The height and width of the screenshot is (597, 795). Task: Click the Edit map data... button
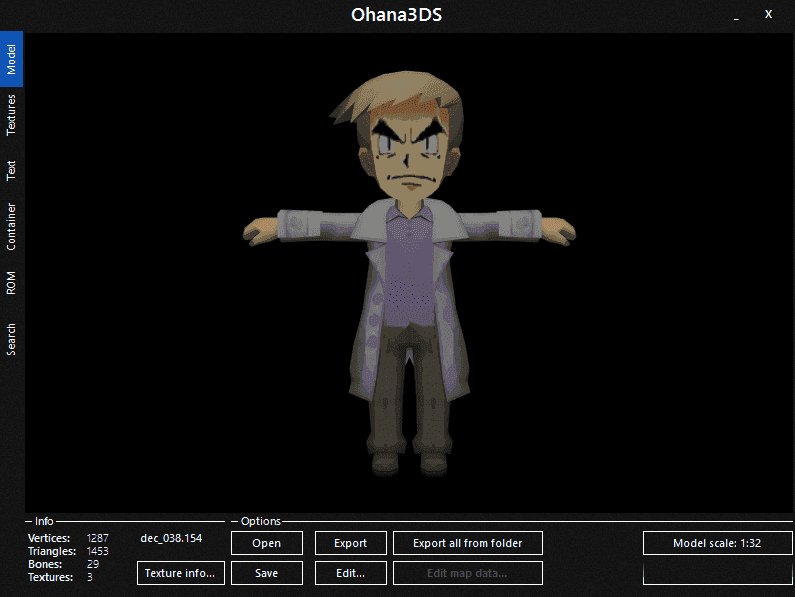467,573
